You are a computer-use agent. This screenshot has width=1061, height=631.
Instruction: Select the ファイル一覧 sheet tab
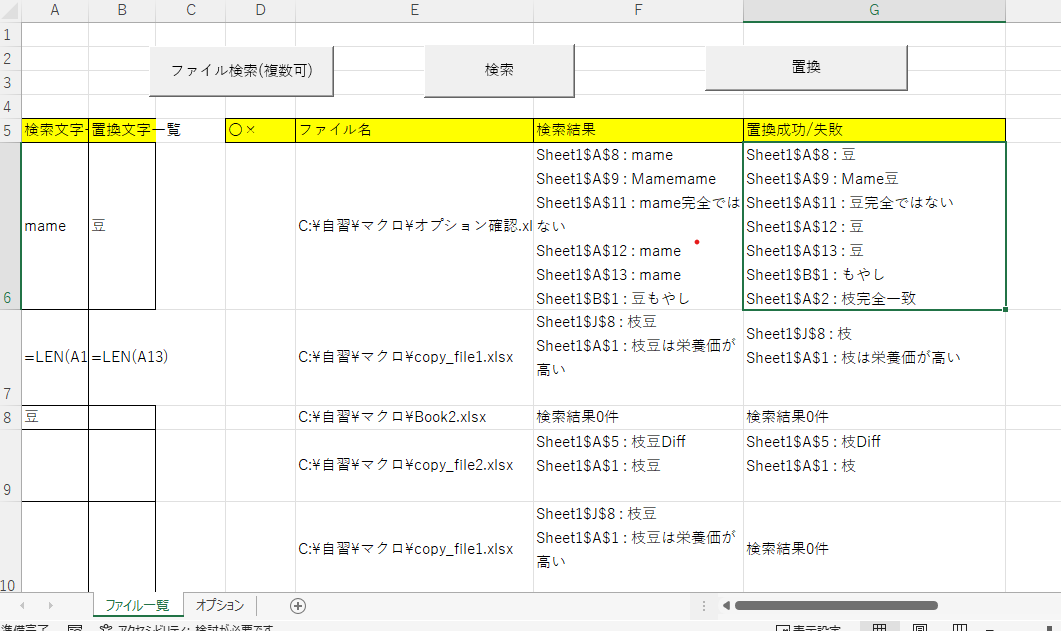[138, 605]
